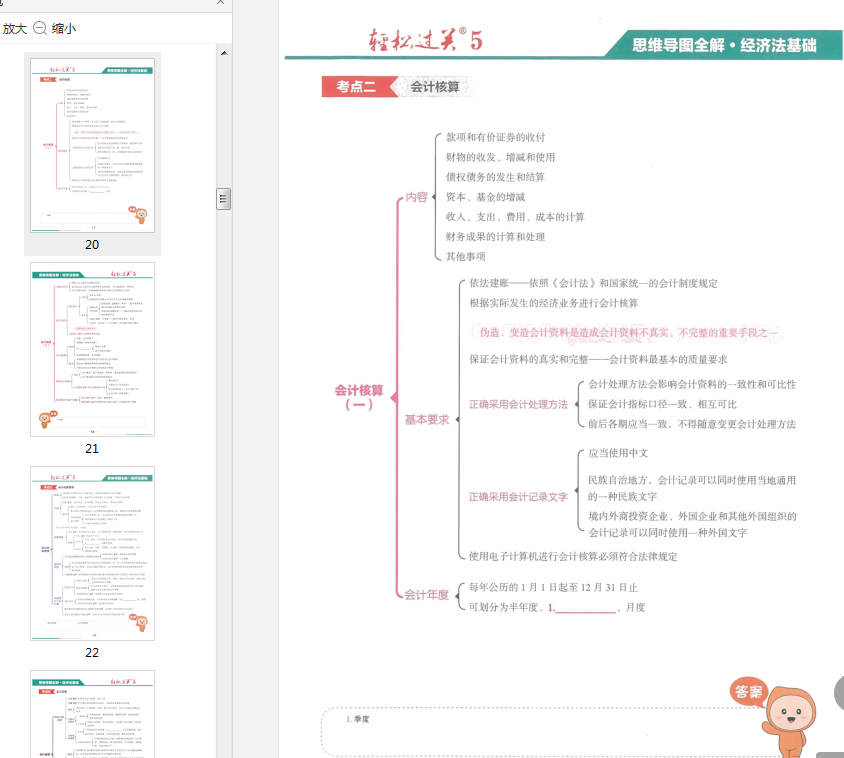Click the line starting 依法建账

pos(593,283)
